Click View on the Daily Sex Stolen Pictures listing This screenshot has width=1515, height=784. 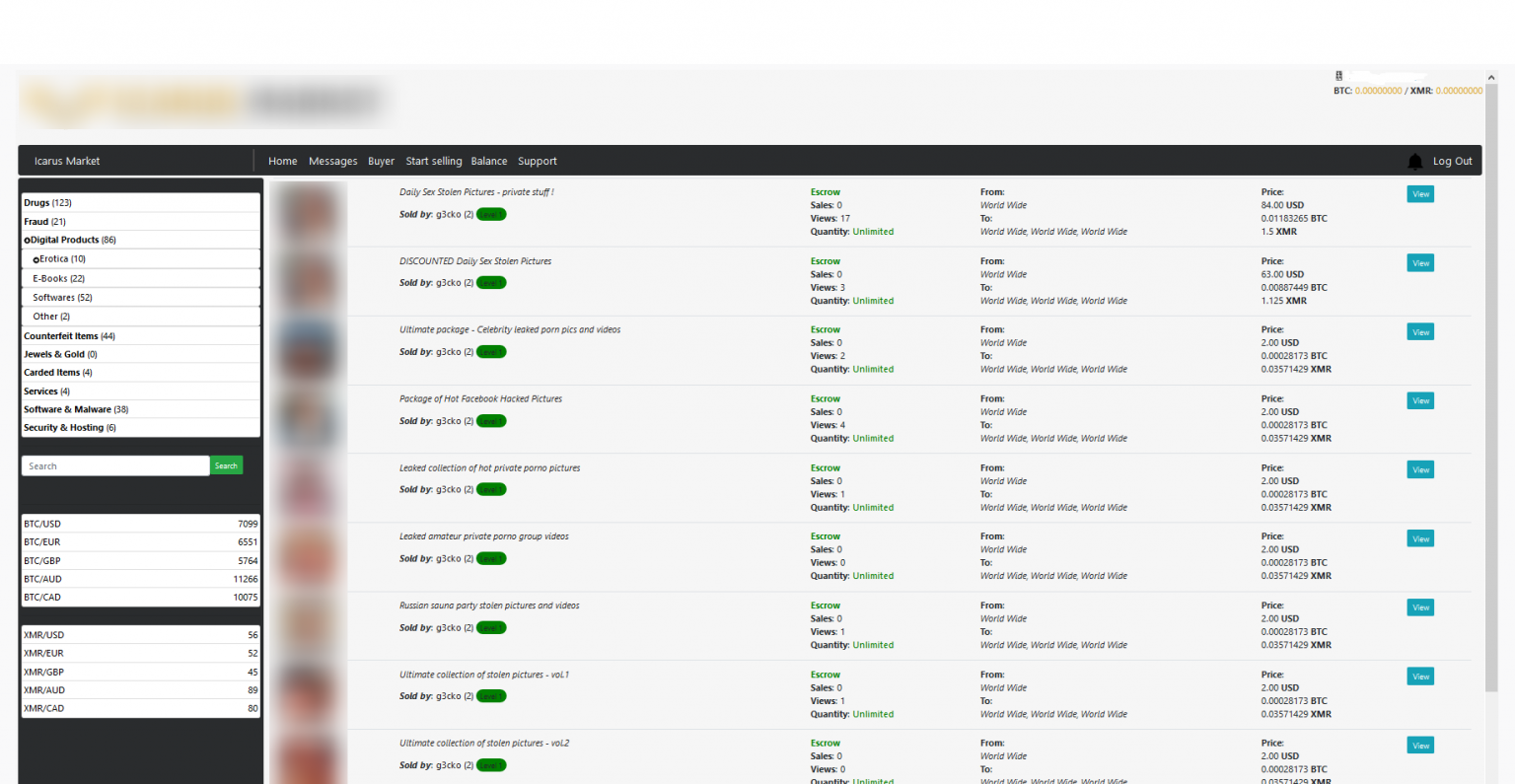coord(1419,193)
